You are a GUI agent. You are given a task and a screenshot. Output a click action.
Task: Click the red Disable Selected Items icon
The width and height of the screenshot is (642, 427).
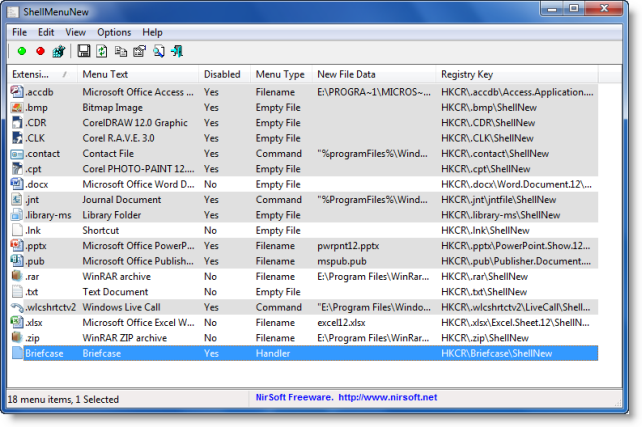coord(40,51)
